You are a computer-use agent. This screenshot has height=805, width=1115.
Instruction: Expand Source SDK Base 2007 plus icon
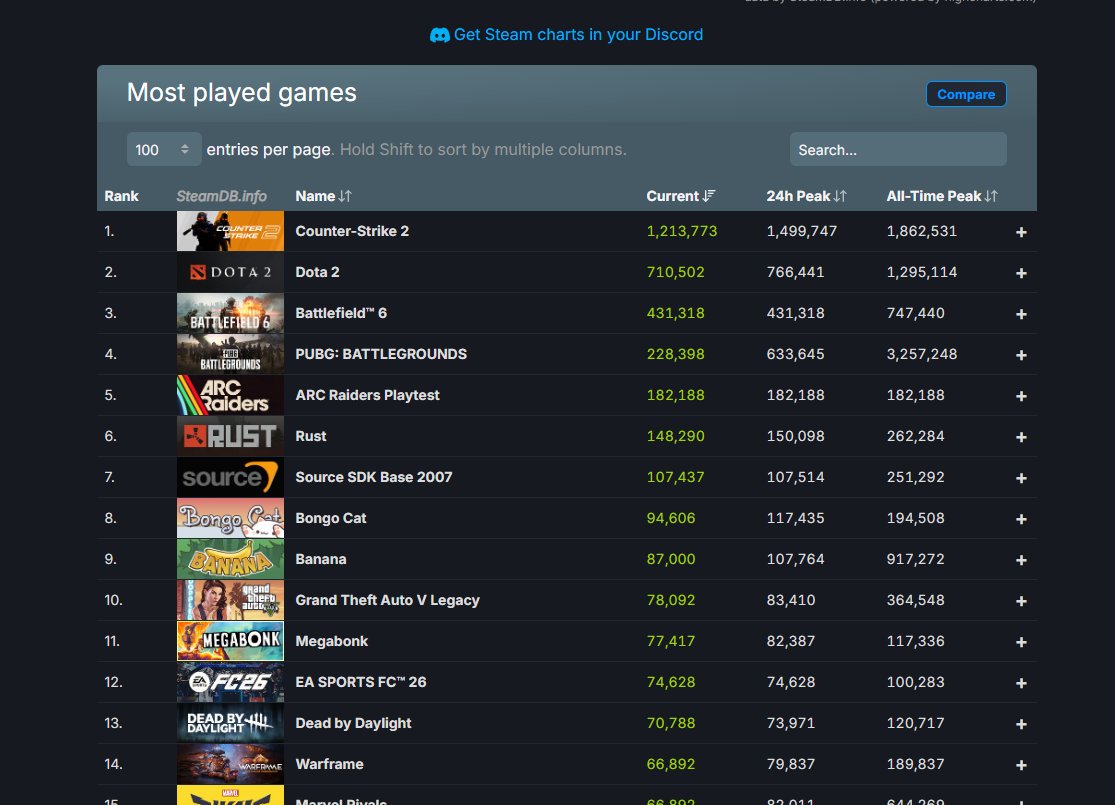click(x=1021, y=478)
